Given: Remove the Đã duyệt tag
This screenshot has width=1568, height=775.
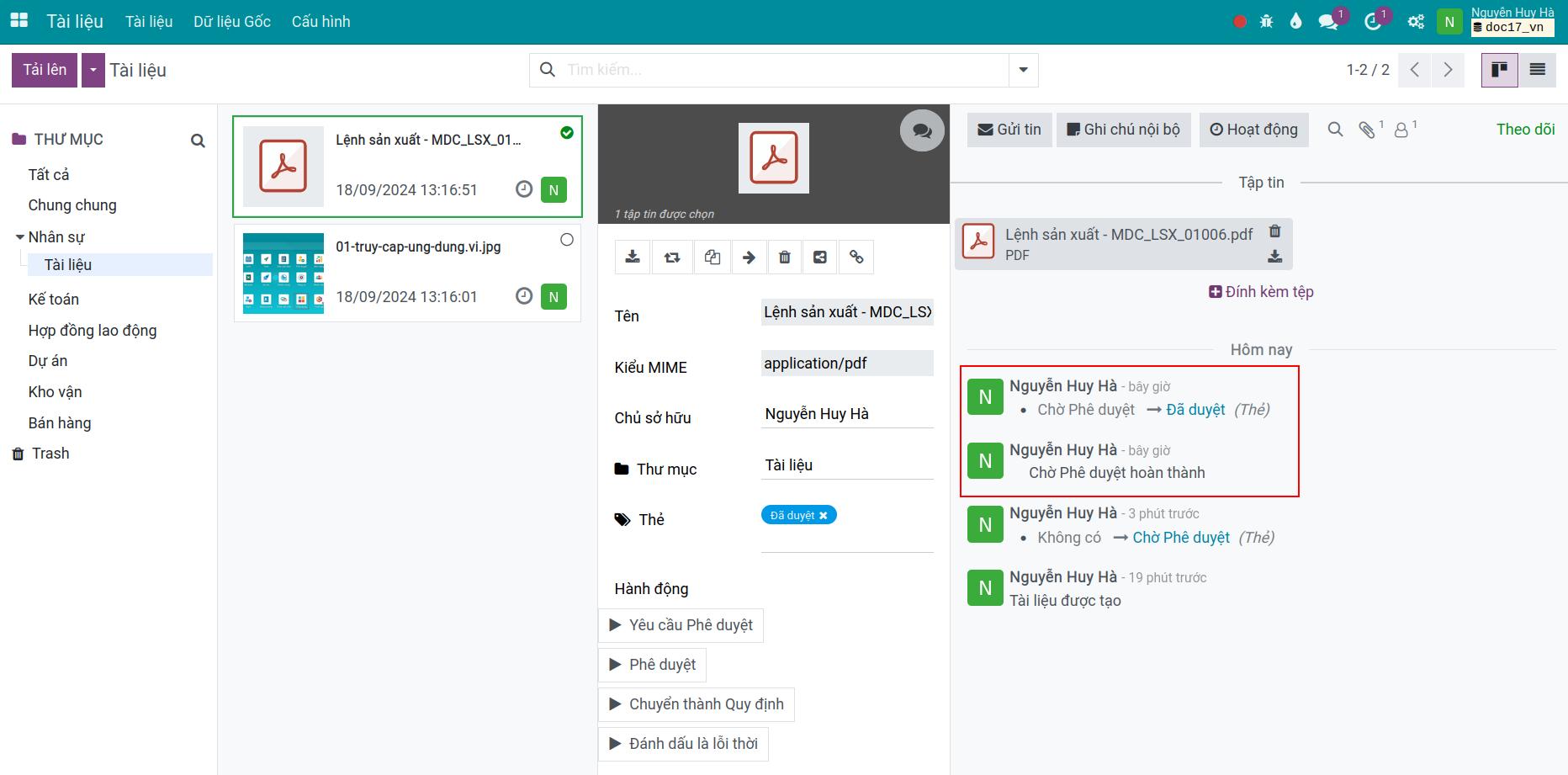Looking at the screenshot, I should [x=824, y=516].
